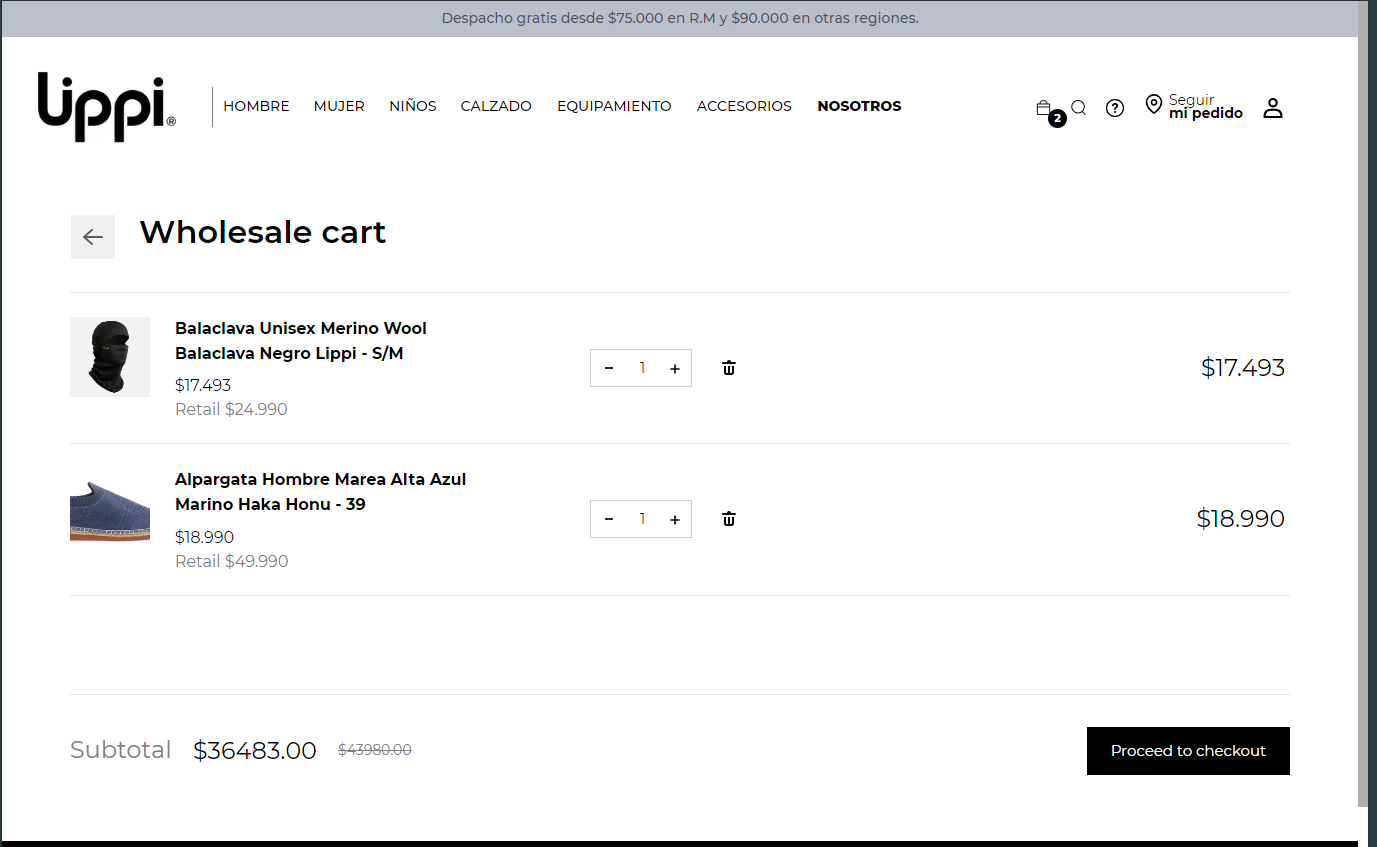Click the search magnifier icon
The image size is (1377, 847).
[1078, 108]
